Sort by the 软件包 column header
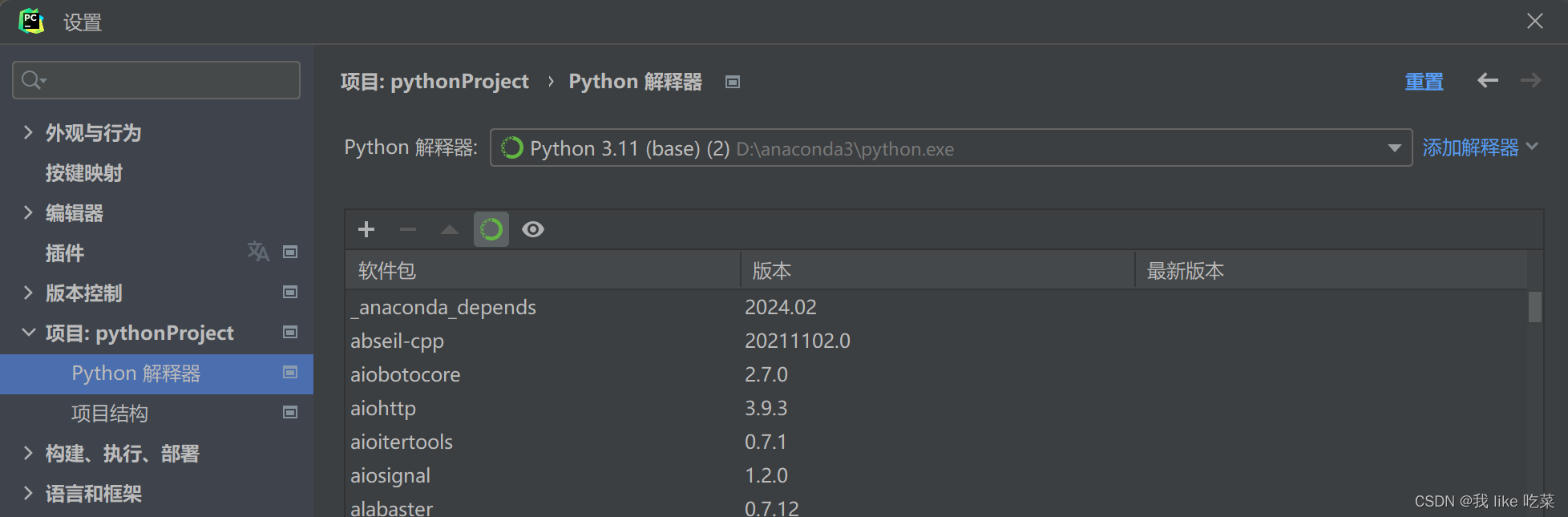 [x=543, y=270]
